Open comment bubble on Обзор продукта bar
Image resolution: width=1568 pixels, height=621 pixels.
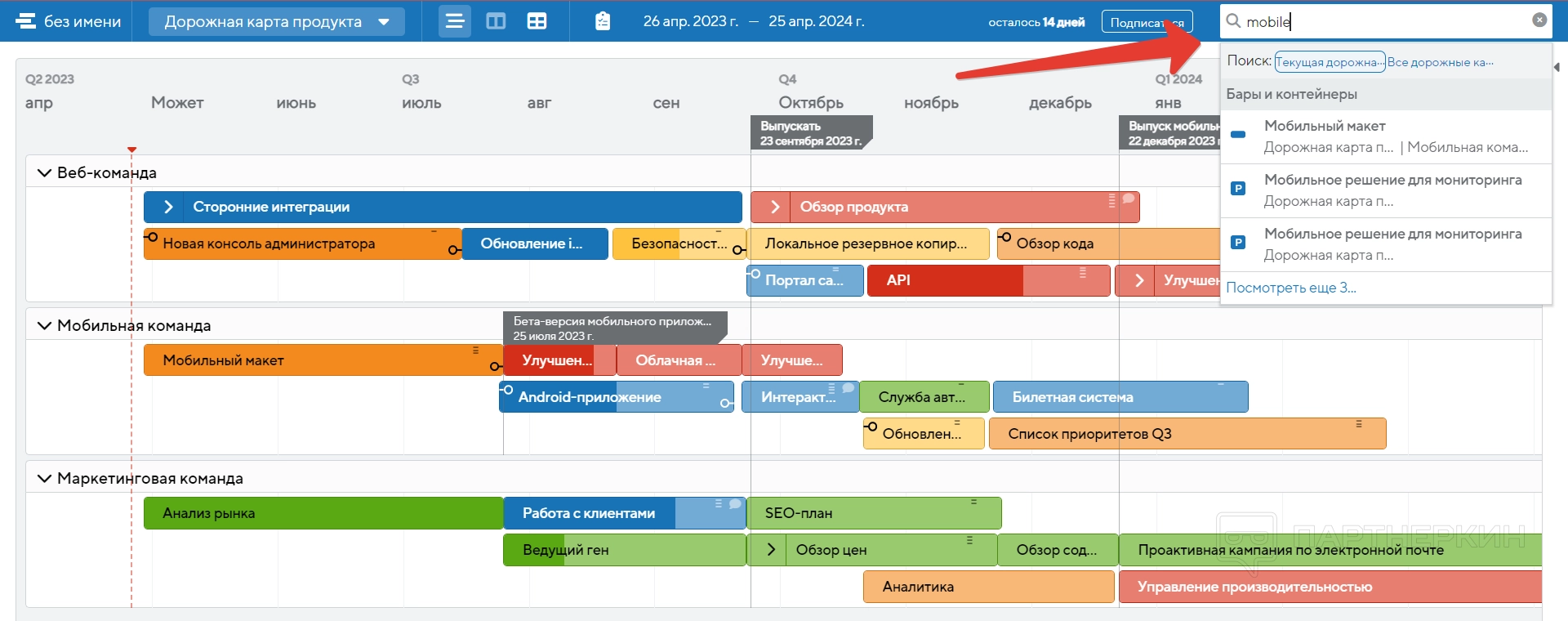(1128, 199)
